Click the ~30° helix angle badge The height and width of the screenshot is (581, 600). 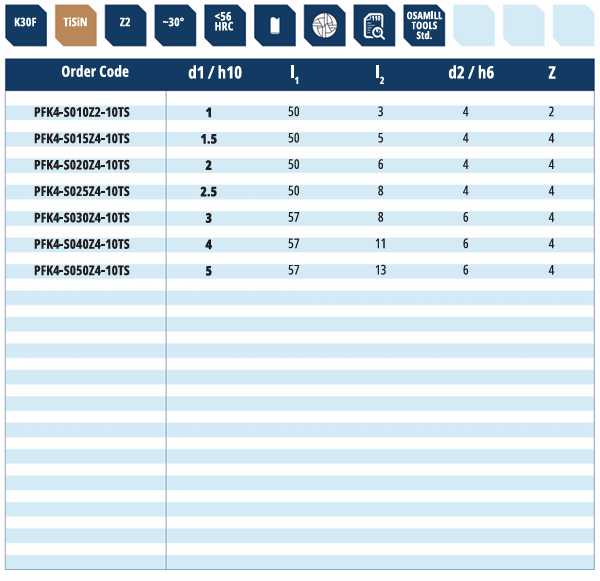[x=175, y=24]
